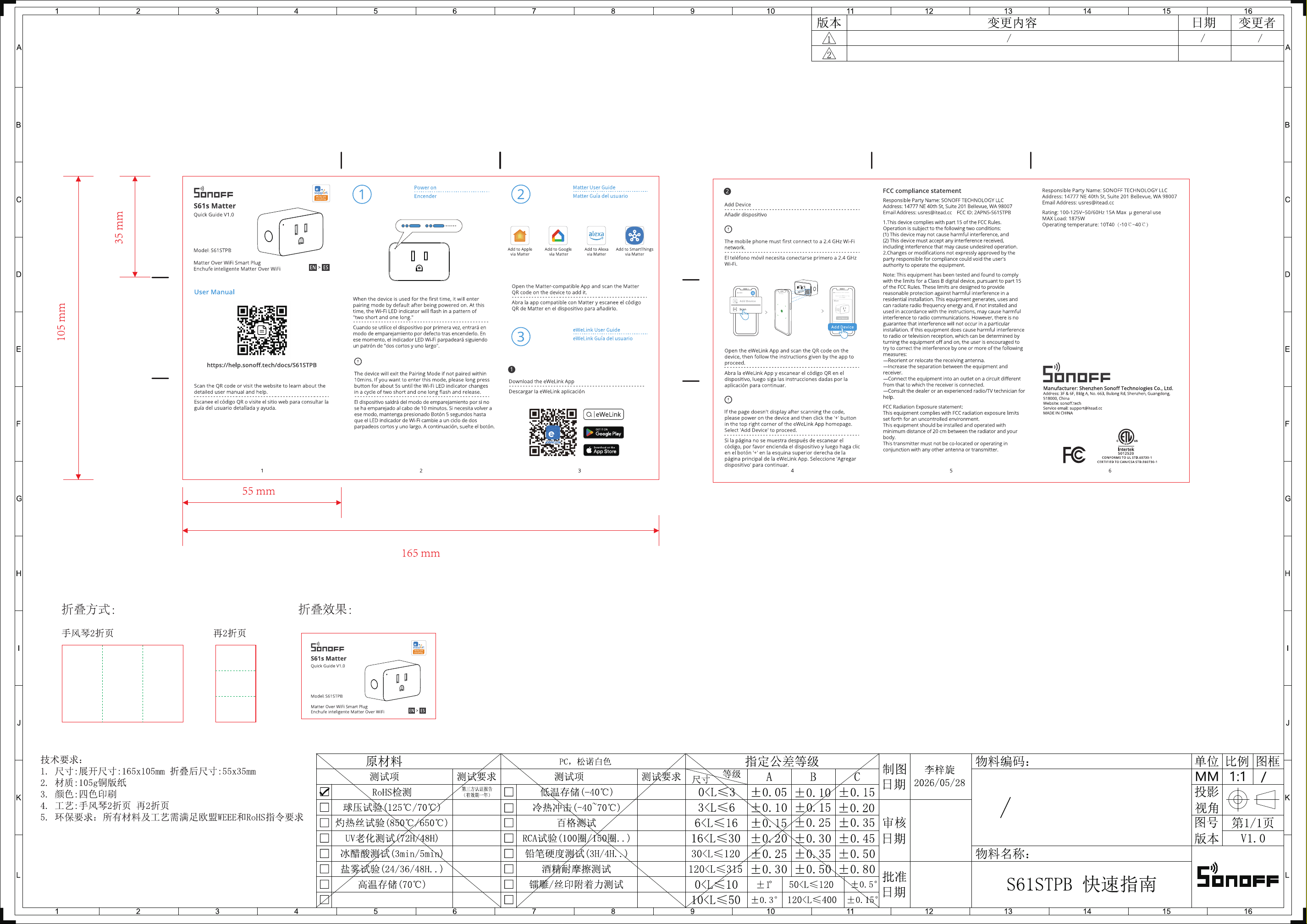Toggle the RoHS检测 checkbox
Viewport: 1307px width, 924px height.
click(325, 792)
